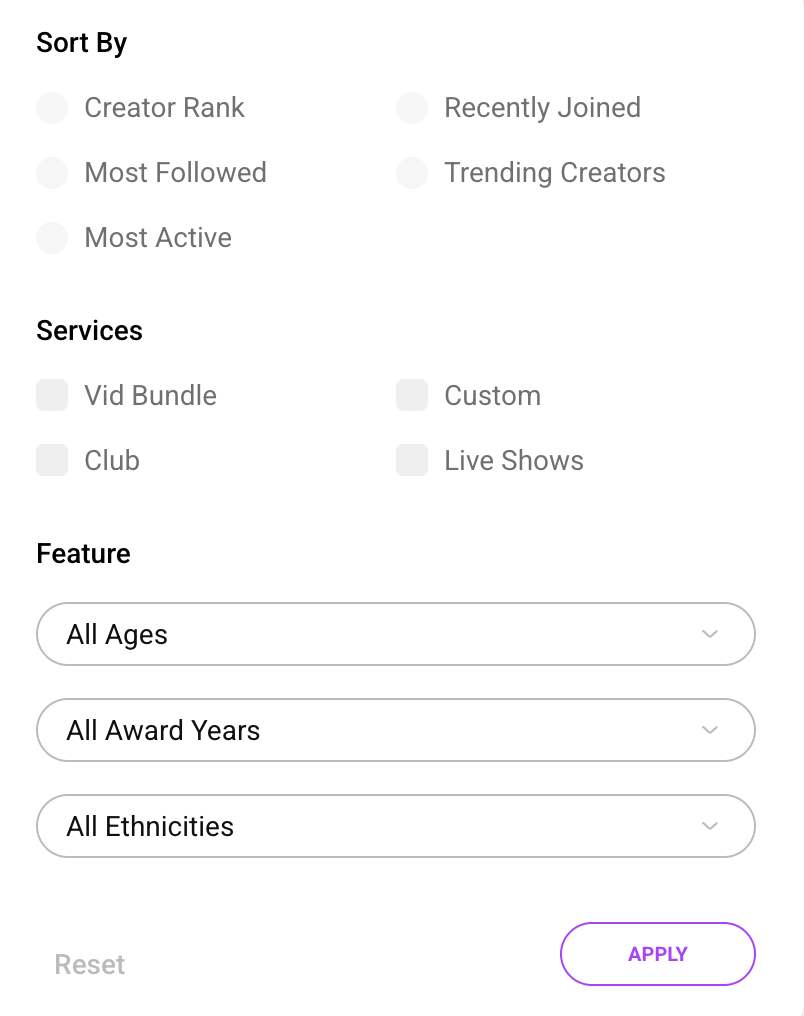The height and width of the screenshot is (1016, 804).
Task: Expand the All Award Years dropdown
Action: (395, 730)
